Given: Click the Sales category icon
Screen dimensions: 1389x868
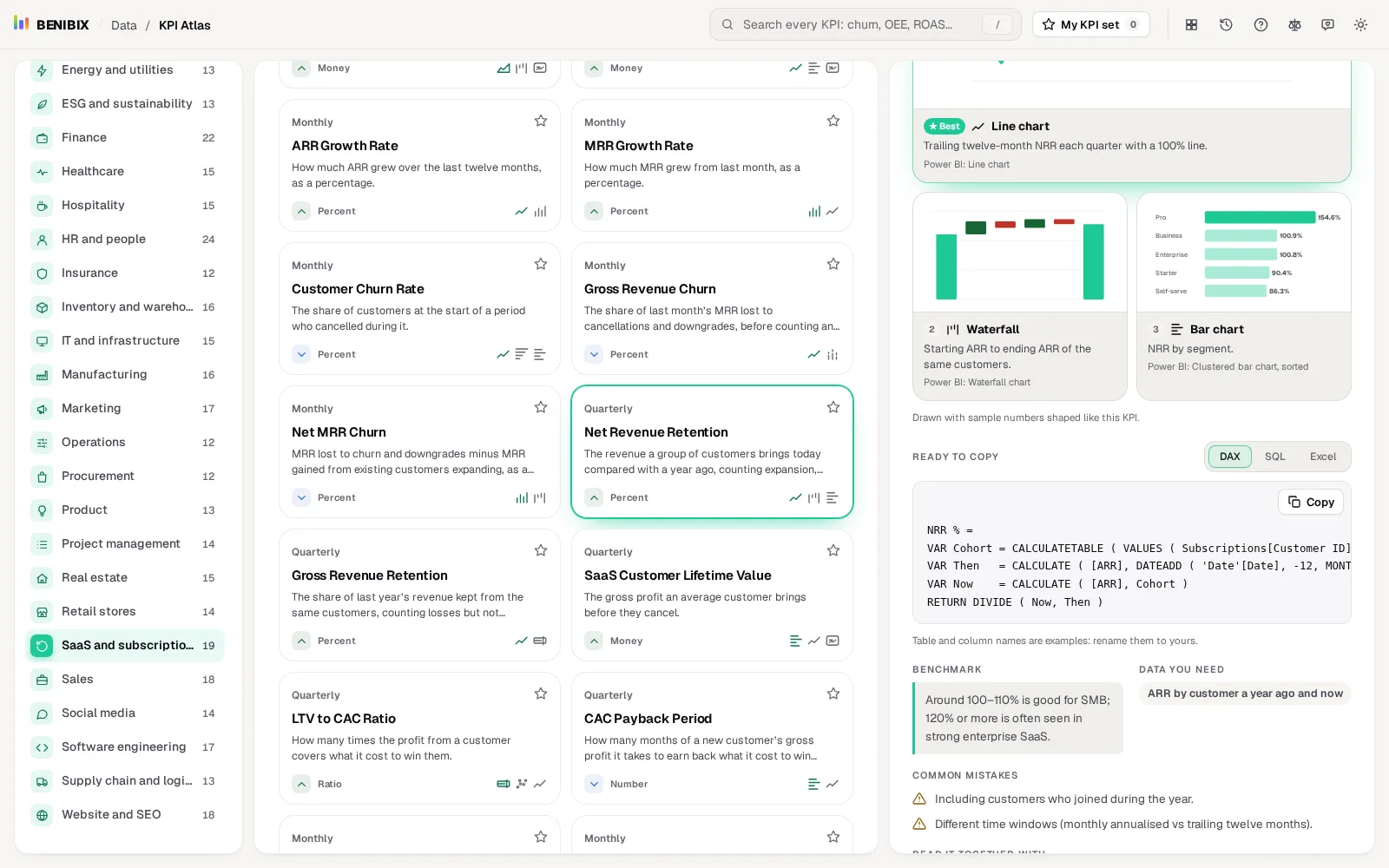Looking at the screenshot, I should tap(42, 680).
